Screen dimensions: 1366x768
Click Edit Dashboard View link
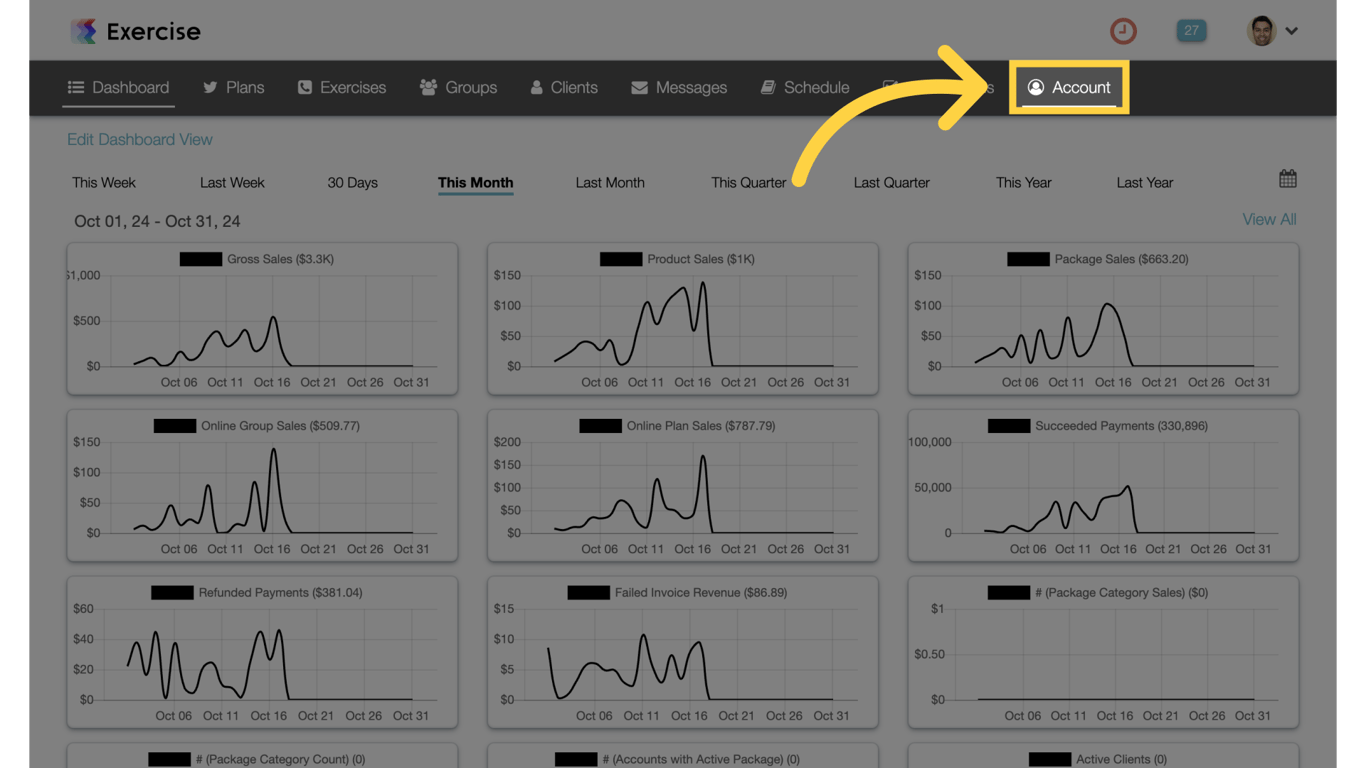pyautogui.click(x=140, y=140)
